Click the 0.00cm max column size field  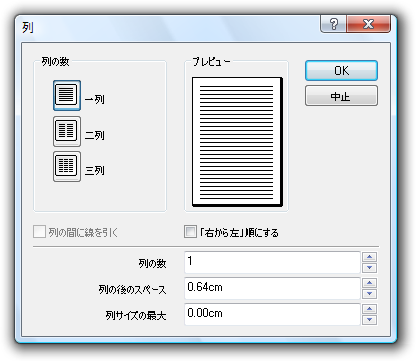click(272, 314)
